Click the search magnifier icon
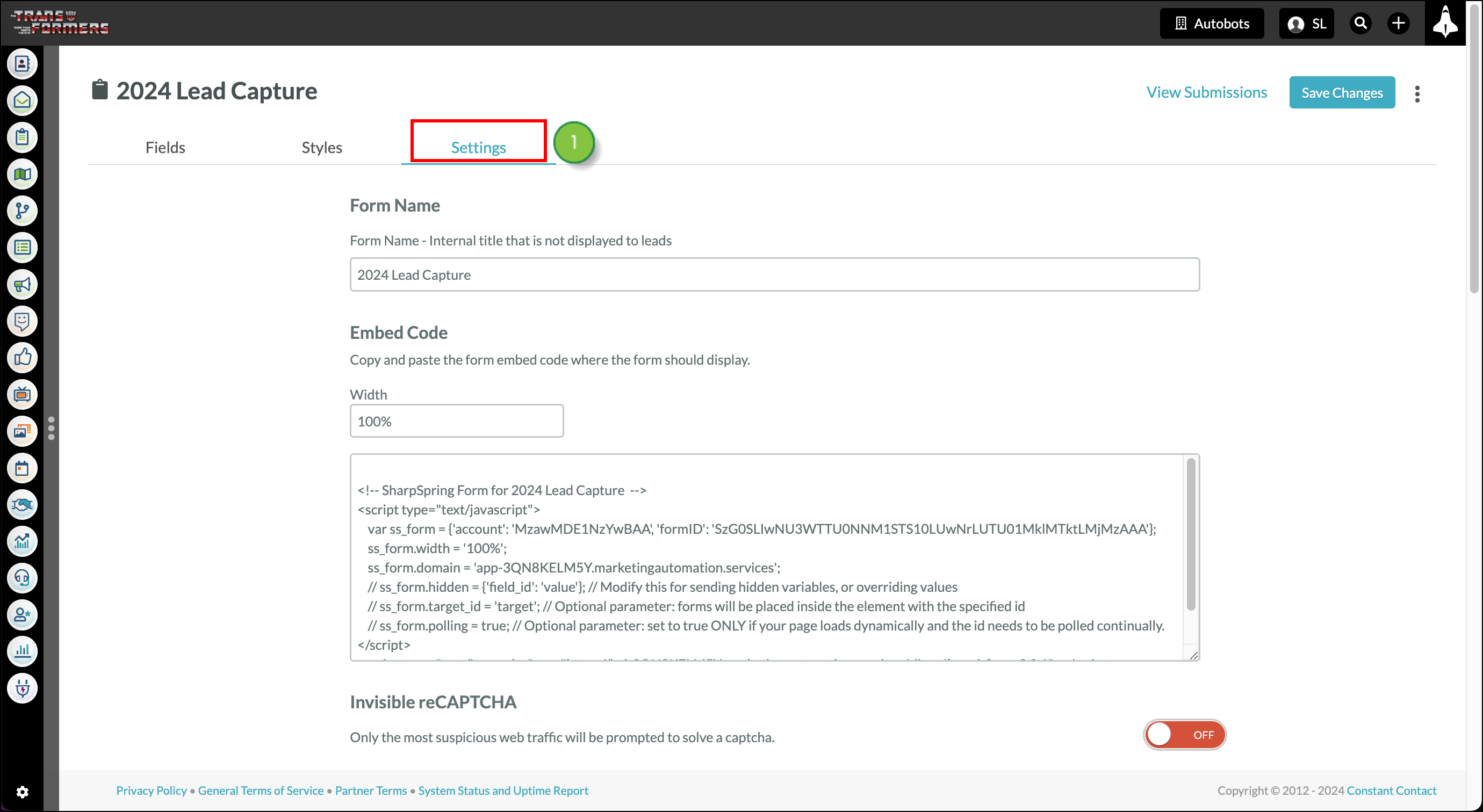Viewport: 1483px width, 812px height. click(x=1360, y=24)
